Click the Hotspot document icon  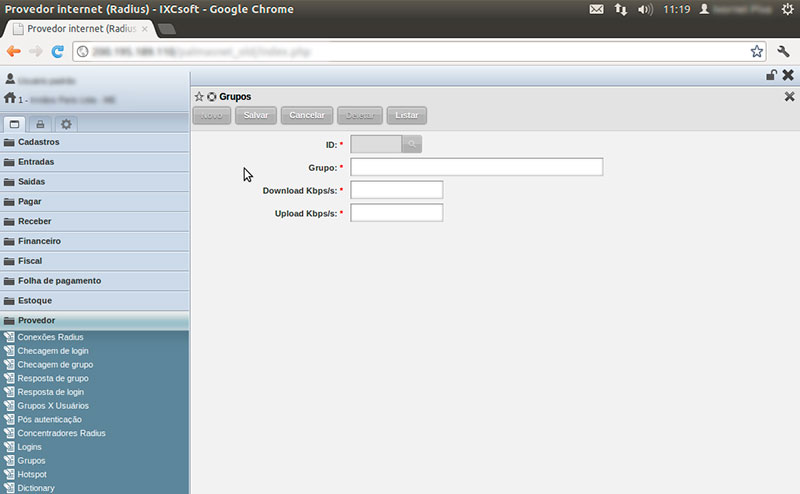(x=9, y=475)
